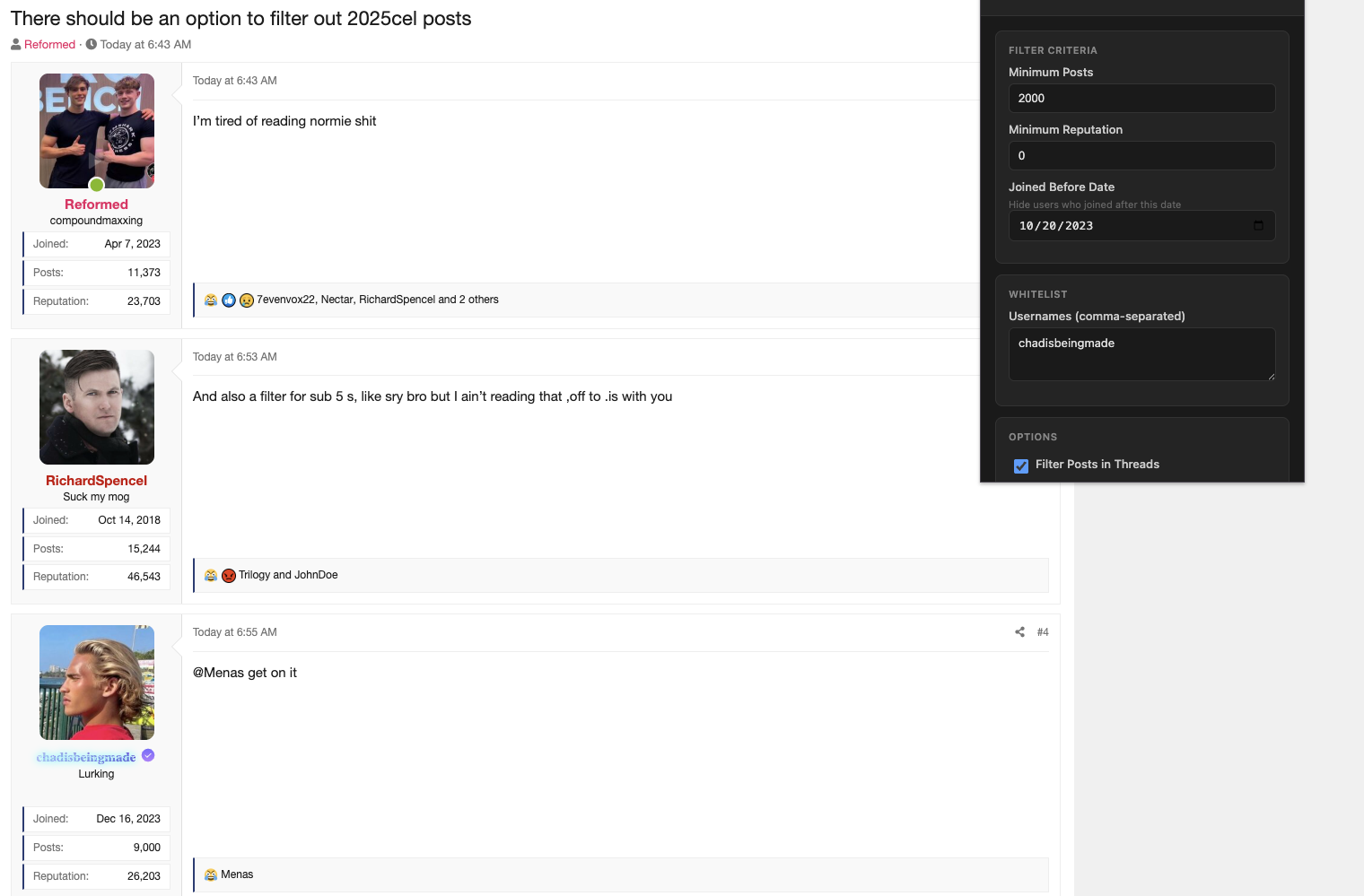Open Reformed's profile from the thread header
This screenshot has height=896, width=1364.
click(x=49, y=45)
